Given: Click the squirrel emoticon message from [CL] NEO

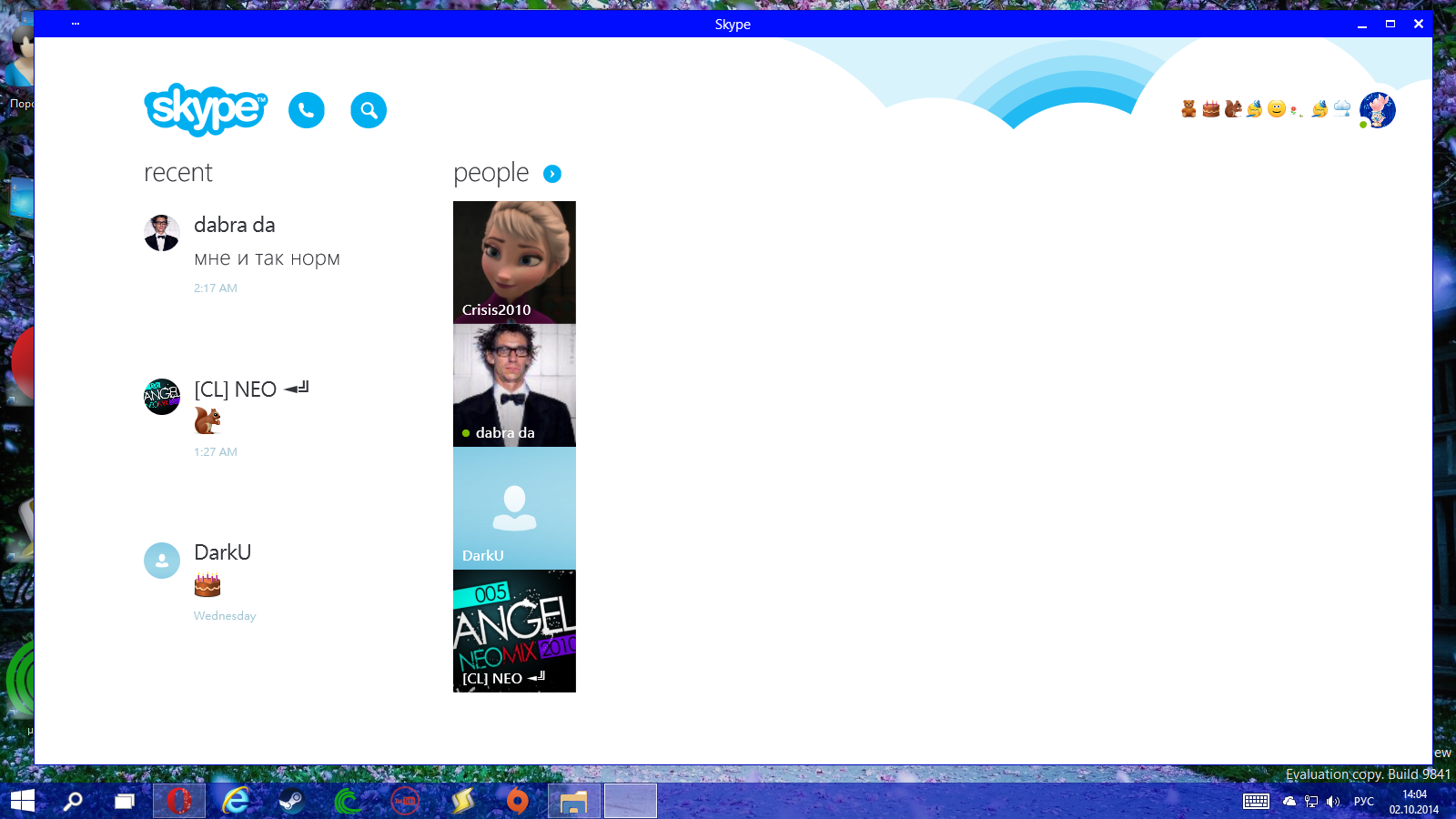Looking at the screenshot, I should tap(207, 420).
